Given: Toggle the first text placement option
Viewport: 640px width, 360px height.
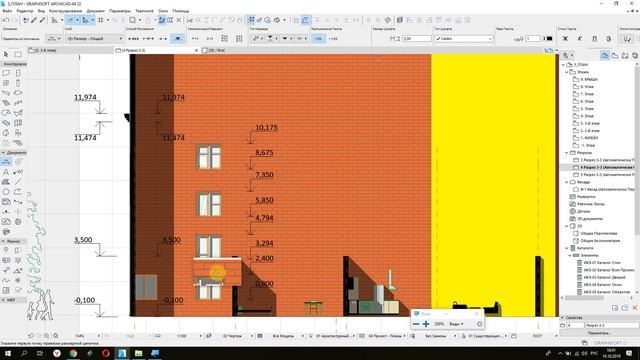Looking at the screenshot, I should [x=318, y=38].
